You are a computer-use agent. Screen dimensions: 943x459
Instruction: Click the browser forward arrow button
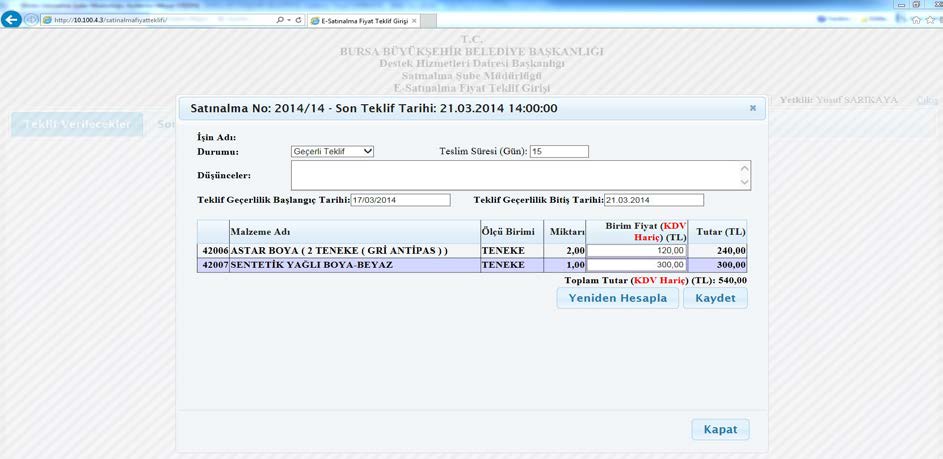tap(31, 20)
